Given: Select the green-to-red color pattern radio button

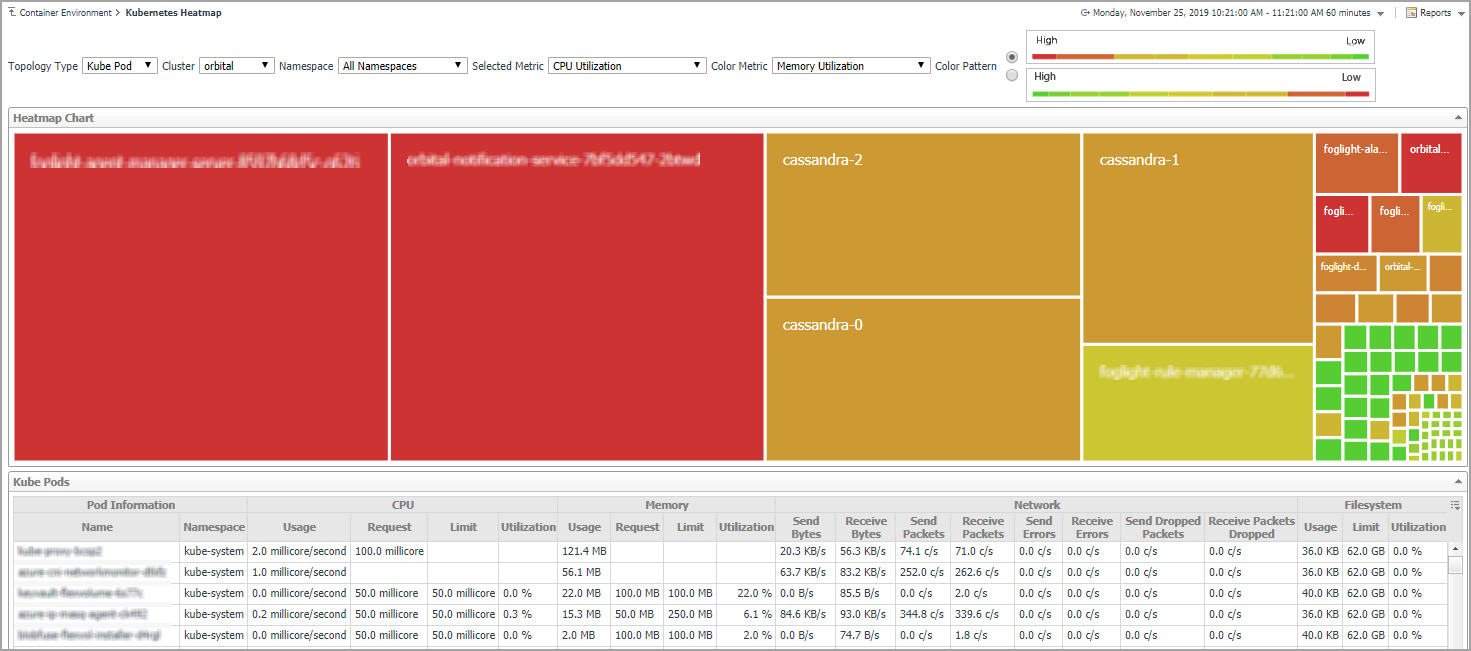Looking at the screenshot, I should coord(1012,75).
